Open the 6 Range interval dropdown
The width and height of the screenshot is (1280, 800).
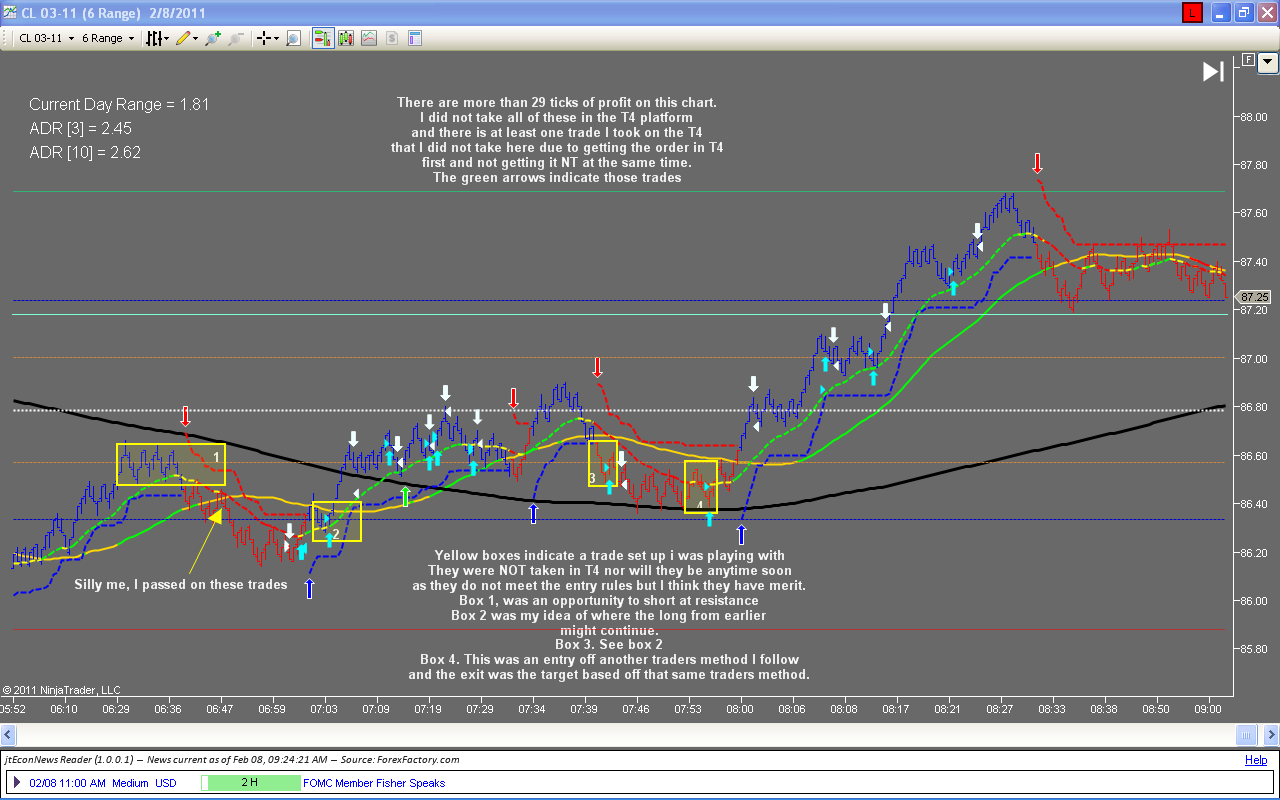108,38
